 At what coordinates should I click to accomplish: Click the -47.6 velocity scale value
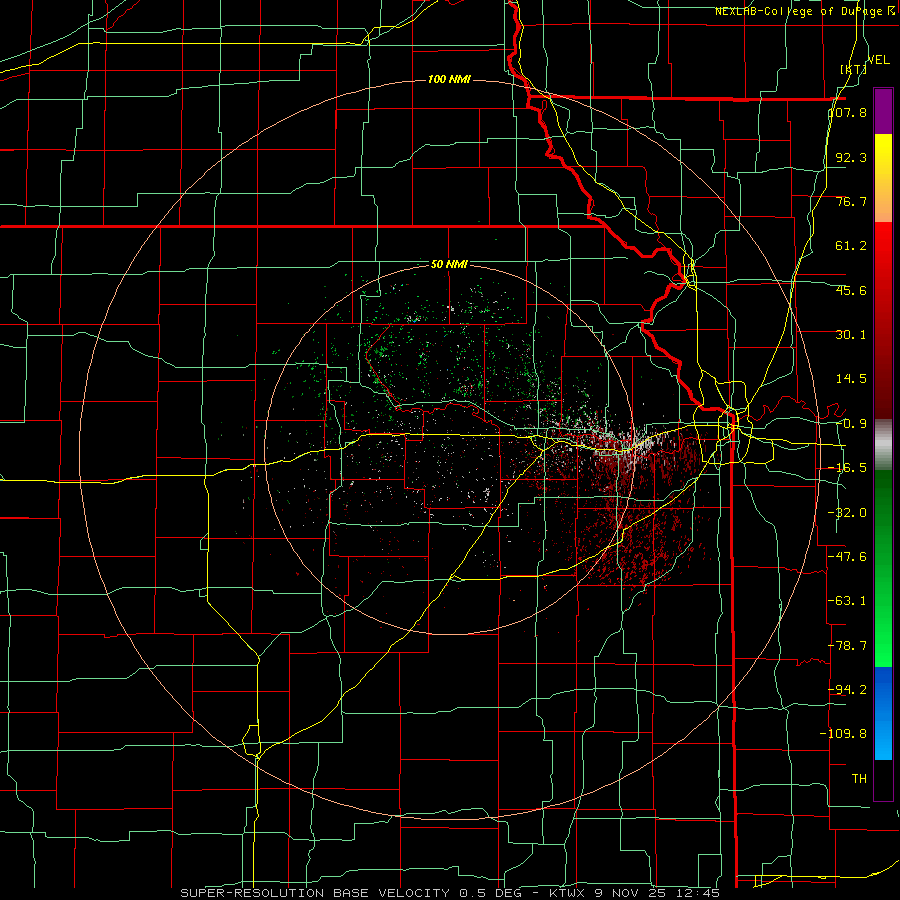(848, 557)
